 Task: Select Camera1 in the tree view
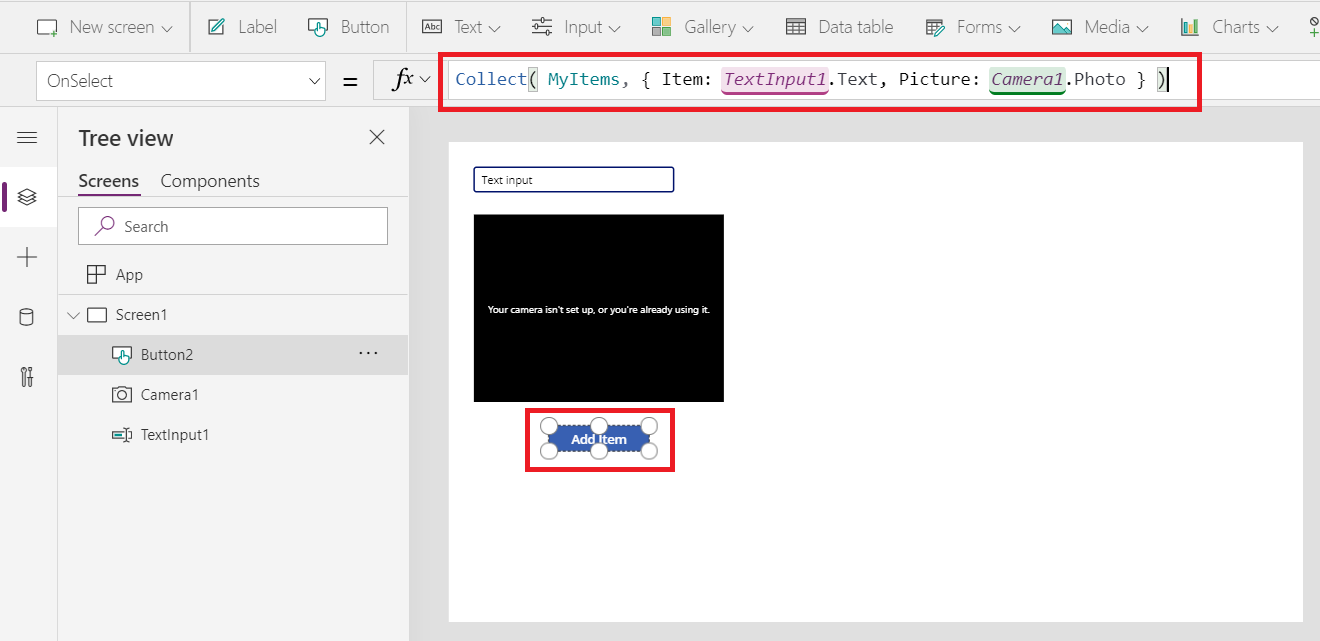click(169, 394)
